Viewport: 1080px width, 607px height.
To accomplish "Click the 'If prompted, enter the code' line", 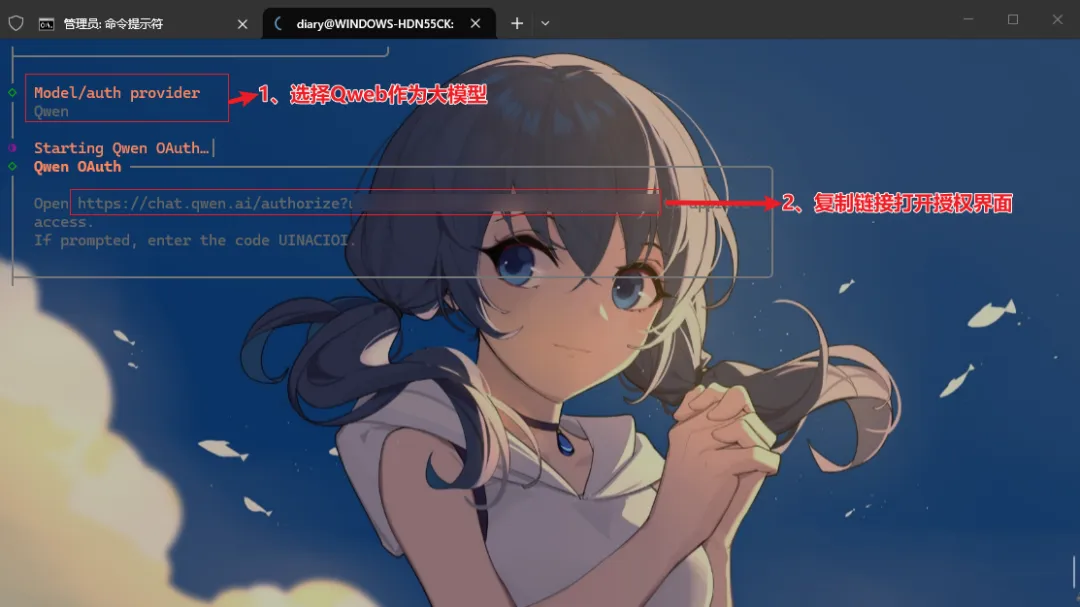I will 195,240.
